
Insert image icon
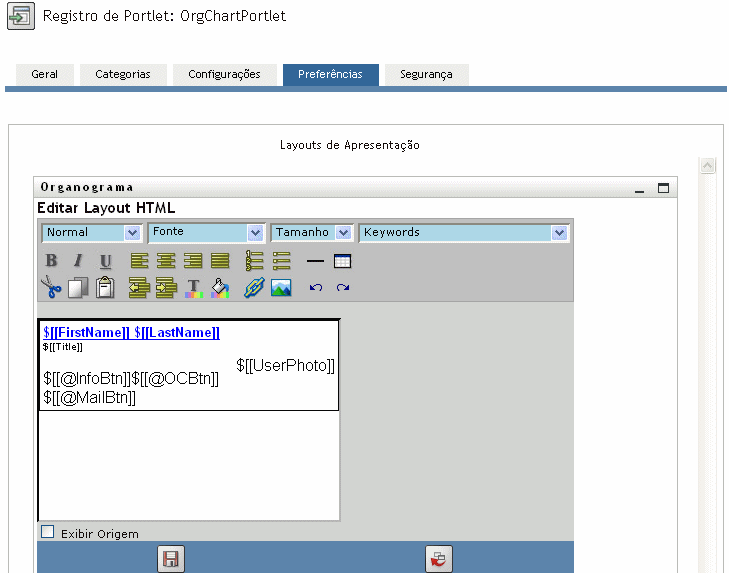click(x=281, y=287)
